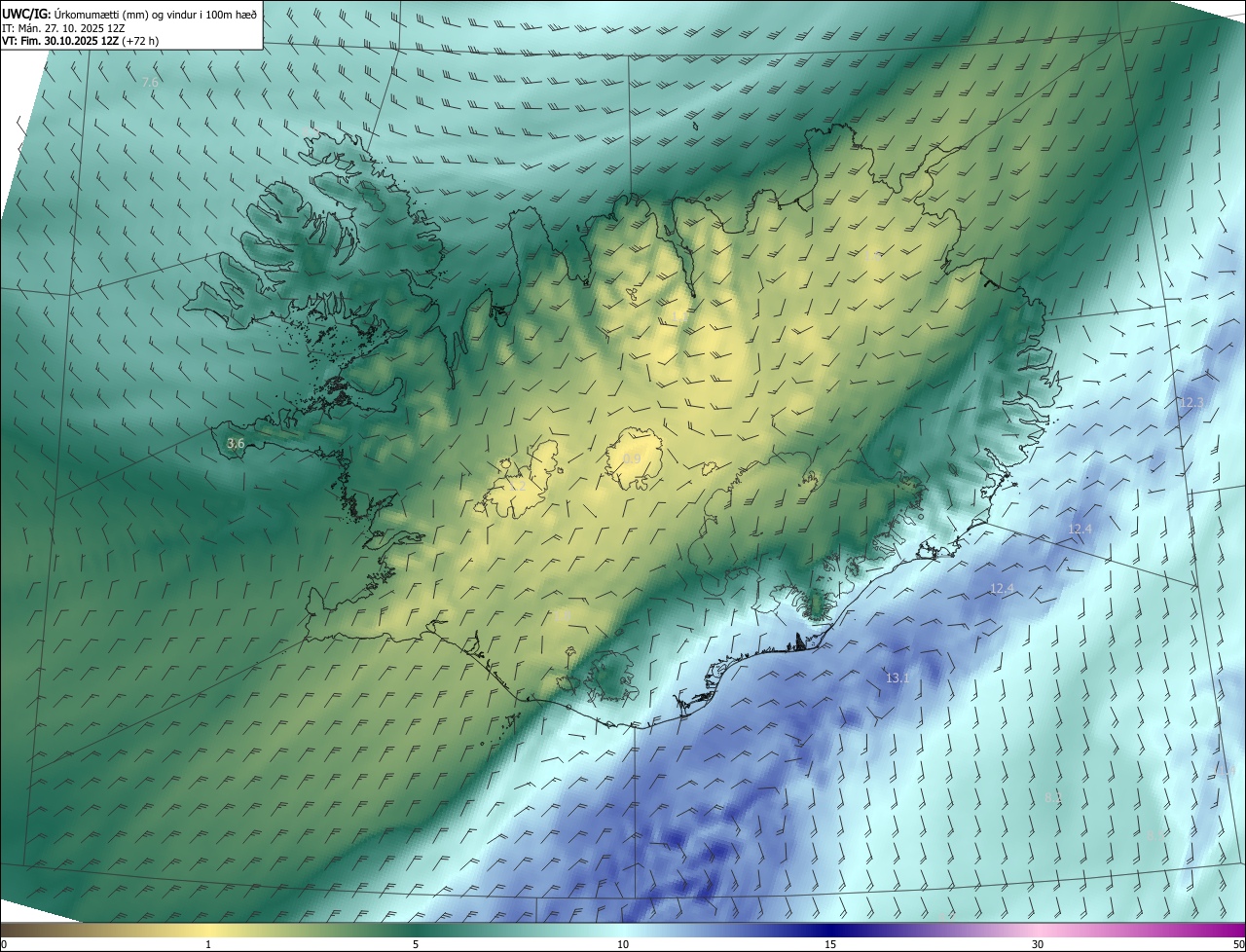1246x952 pixels.
Task: Click the 8.2 value label over the ocean
Action: pos(1053,798)
